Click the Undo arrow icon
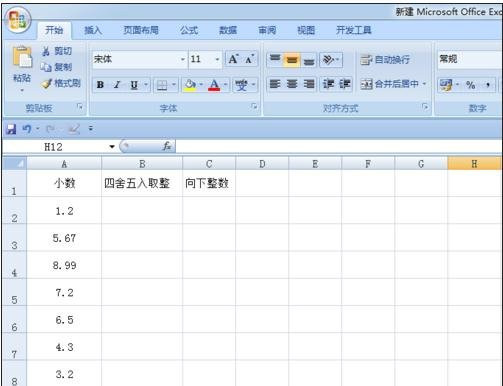This screenshot has width=503, height=386. [27, 129]
